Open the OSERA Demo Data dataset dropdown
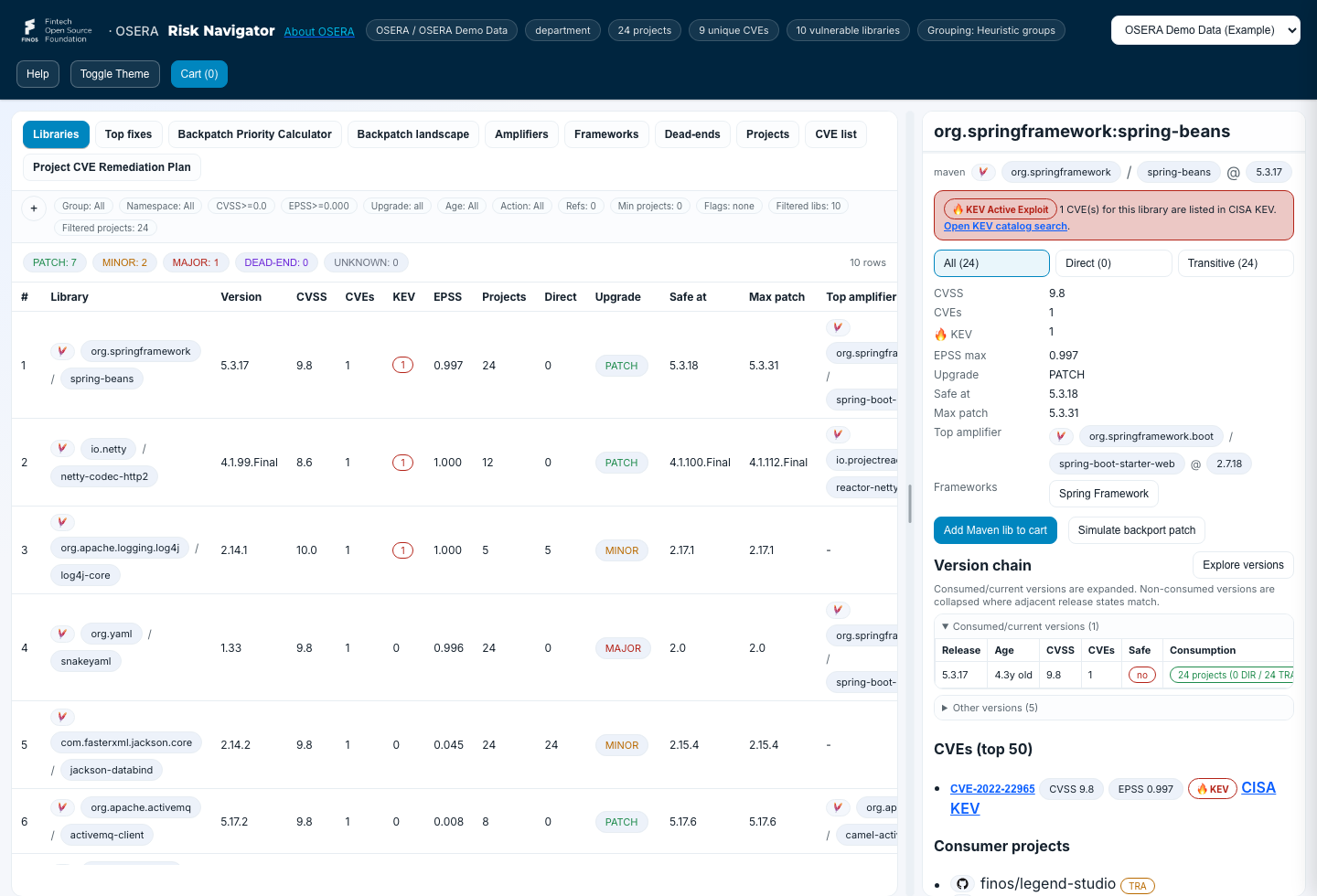 [1205, 30]
